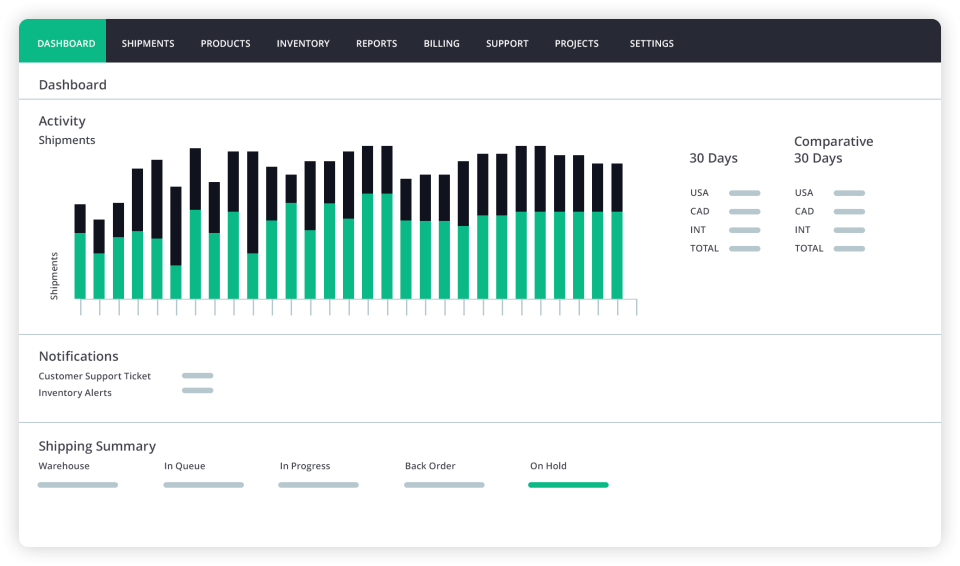This screenshot has height=566, width=960.
Task: Select the Back Order shipping summary label
Action: pyautogui.click(x=430, y=466)
